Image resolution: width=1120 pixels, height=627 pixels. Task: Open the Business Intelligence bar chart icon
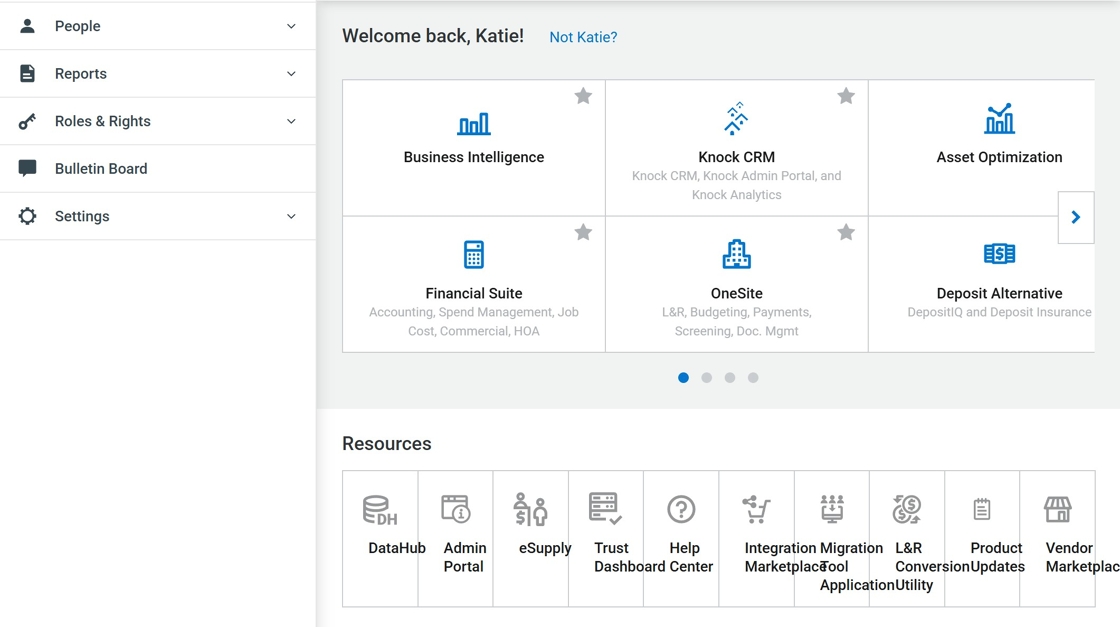[x=474, y=124]
